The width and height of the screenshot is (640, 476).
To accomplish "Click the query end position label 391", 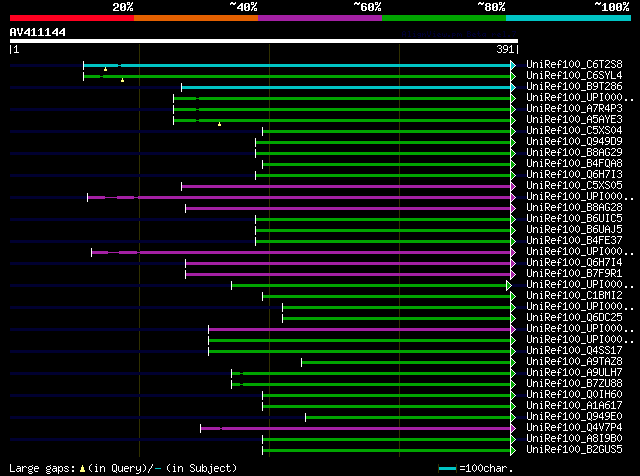I will [x=505, y=49].
